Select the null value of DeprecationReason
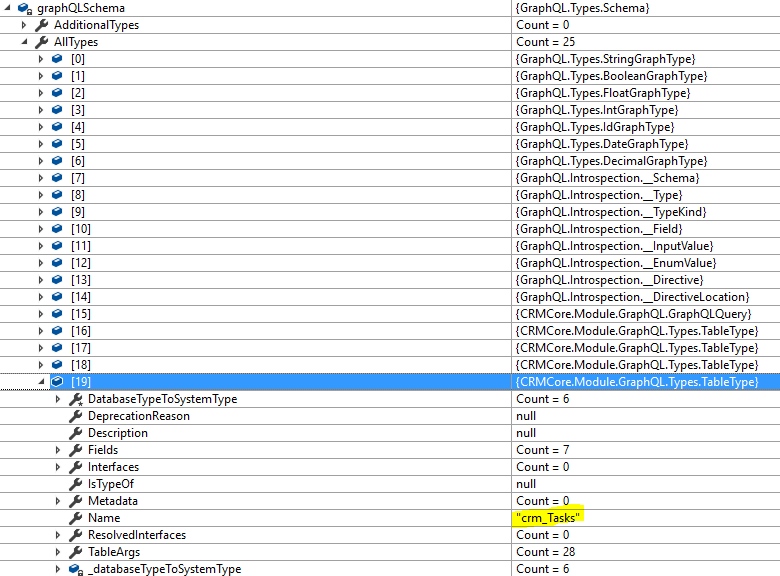The width and height of the screenshot is (780, 576). pyautogui.click(x=526, y=416)
